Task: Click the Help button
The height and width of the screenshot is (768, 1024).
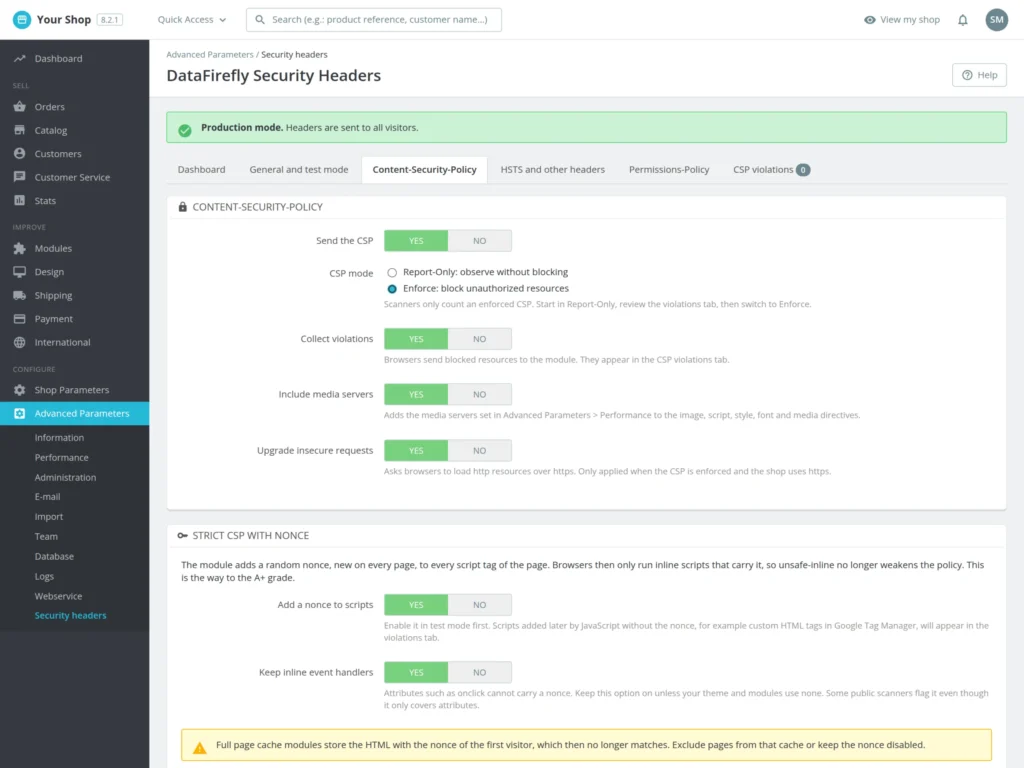Action: (979, 75)
